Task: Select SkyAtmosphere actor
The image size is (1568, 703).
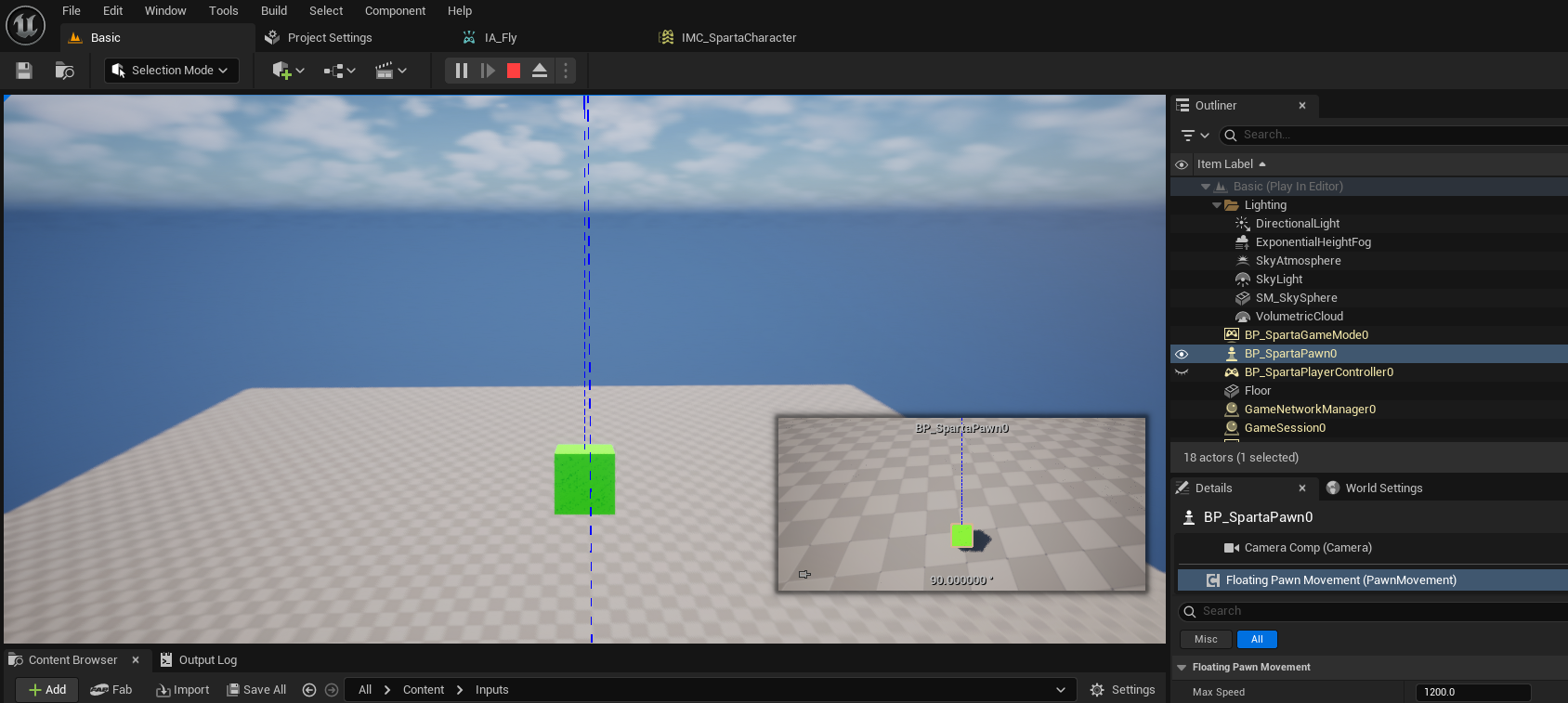Action: pos(1298,261)
